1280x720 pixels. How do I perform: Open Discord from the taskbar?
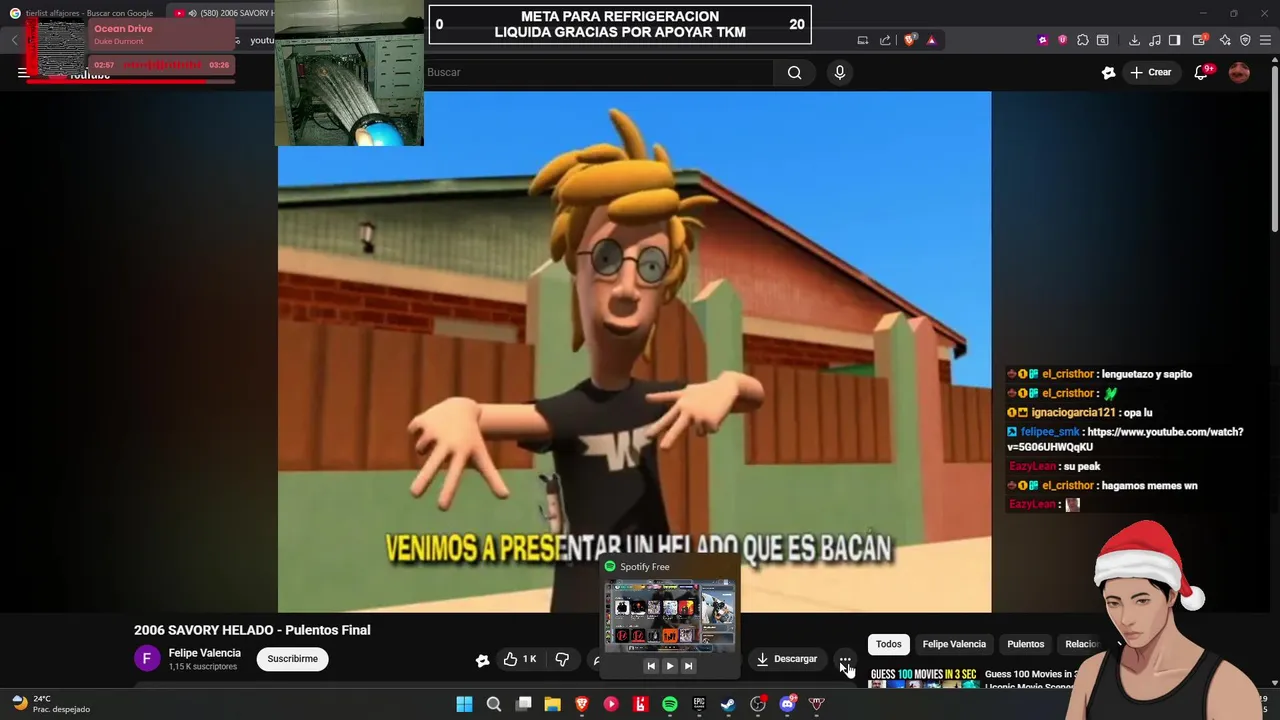click(x=787, y=704)
